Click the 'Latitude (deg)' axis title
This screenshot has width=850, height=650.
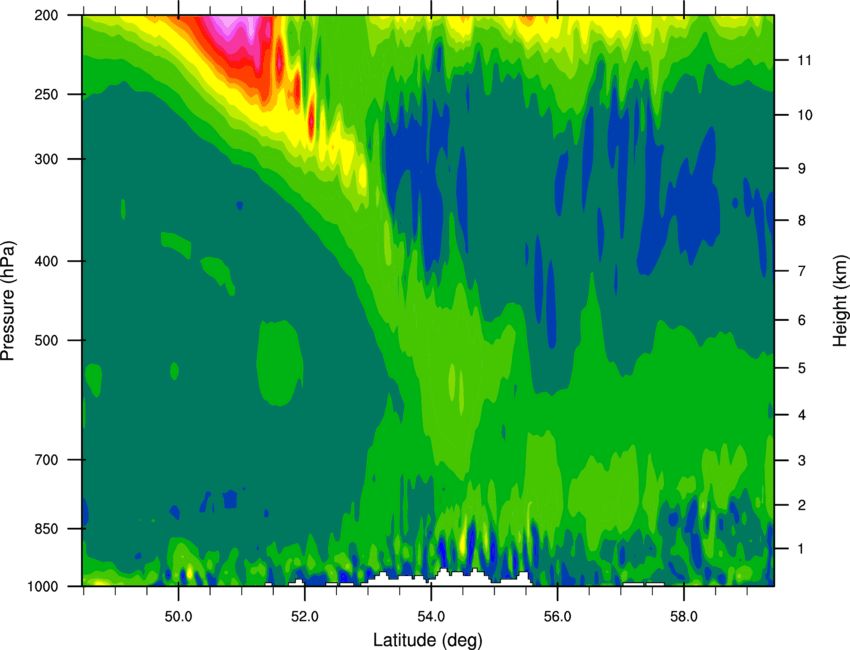pyautogui.click(x=428, y=640)
